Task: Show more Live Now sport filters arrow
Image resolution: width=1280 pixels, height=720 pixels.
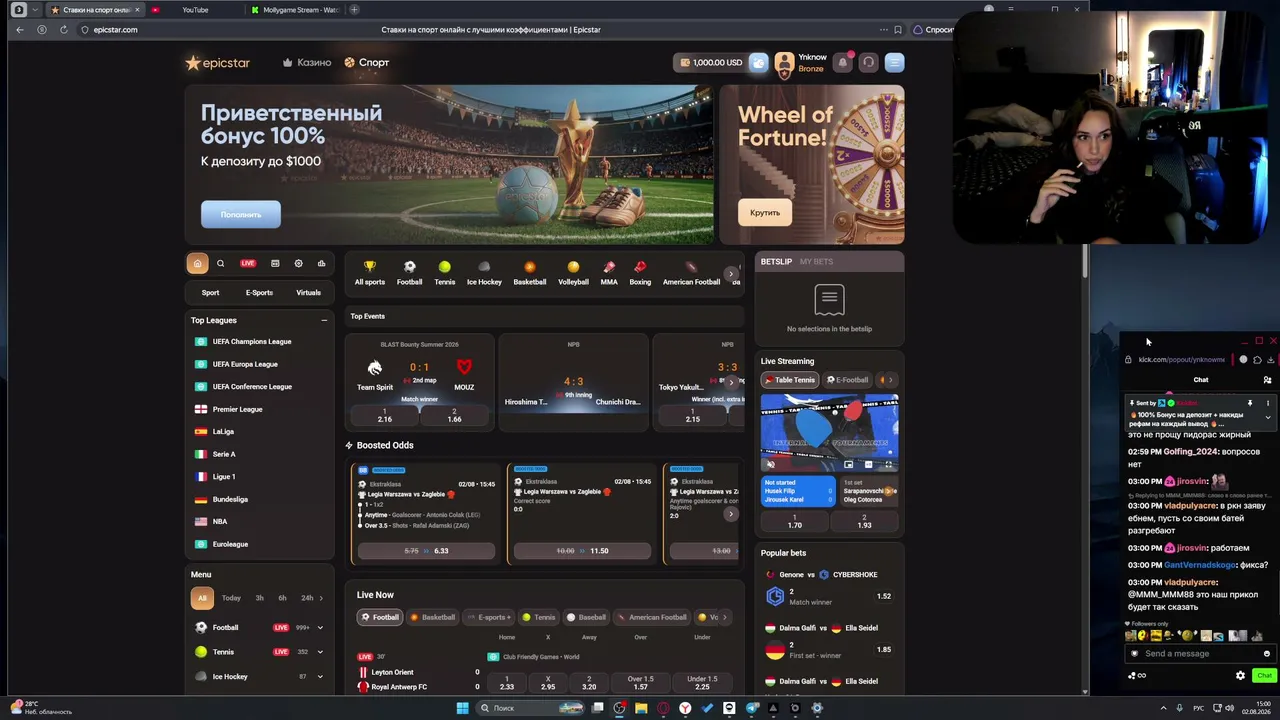Action: (x=725, y=617)
